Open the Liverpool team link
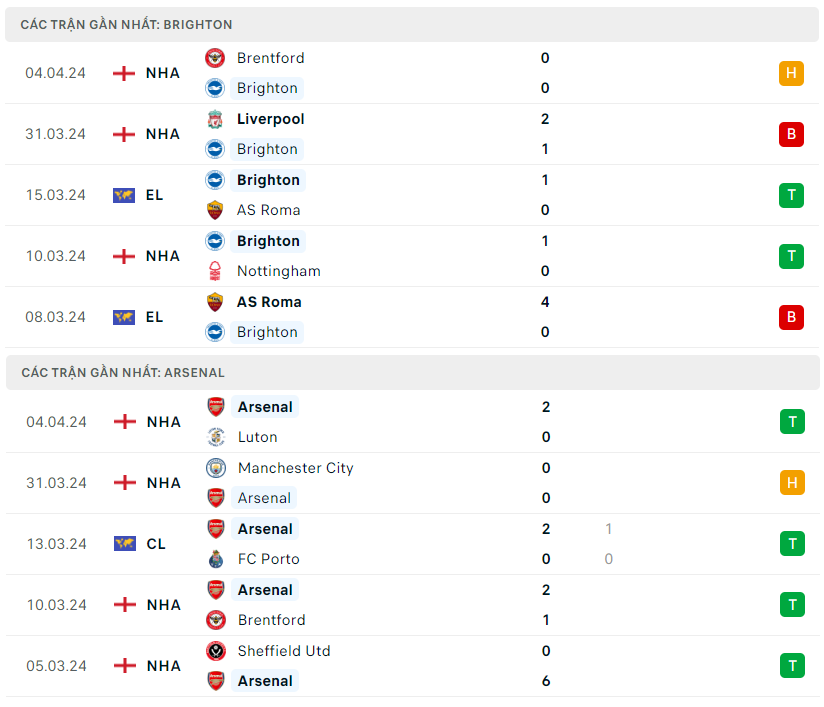 [x=270, y=119]
